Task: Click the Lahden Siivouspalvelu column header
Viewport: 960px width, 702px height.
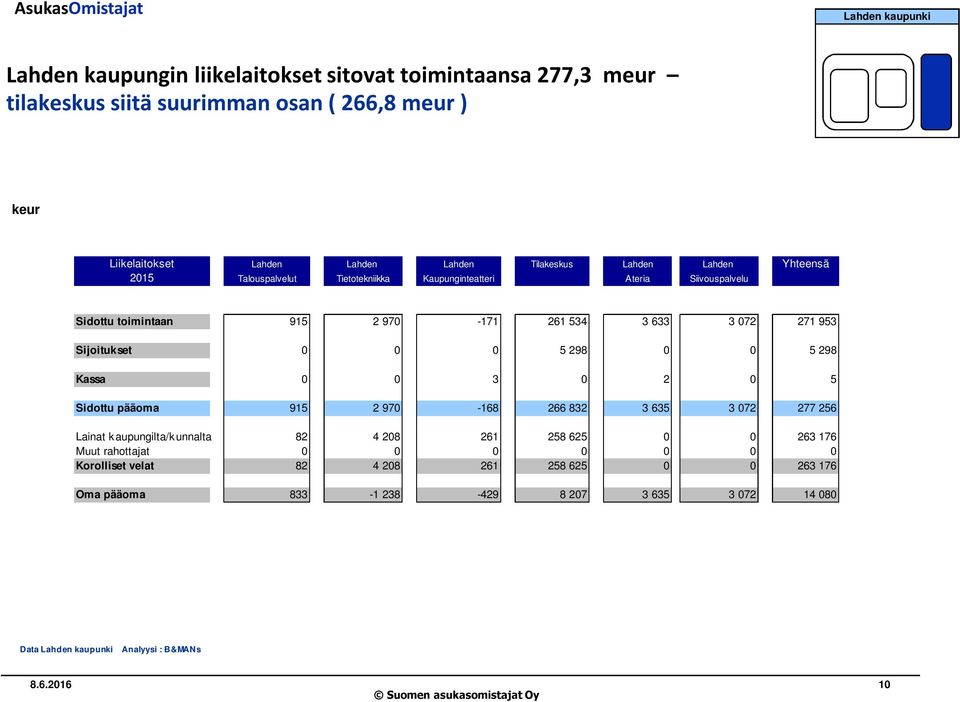Action: click(719, 271)
